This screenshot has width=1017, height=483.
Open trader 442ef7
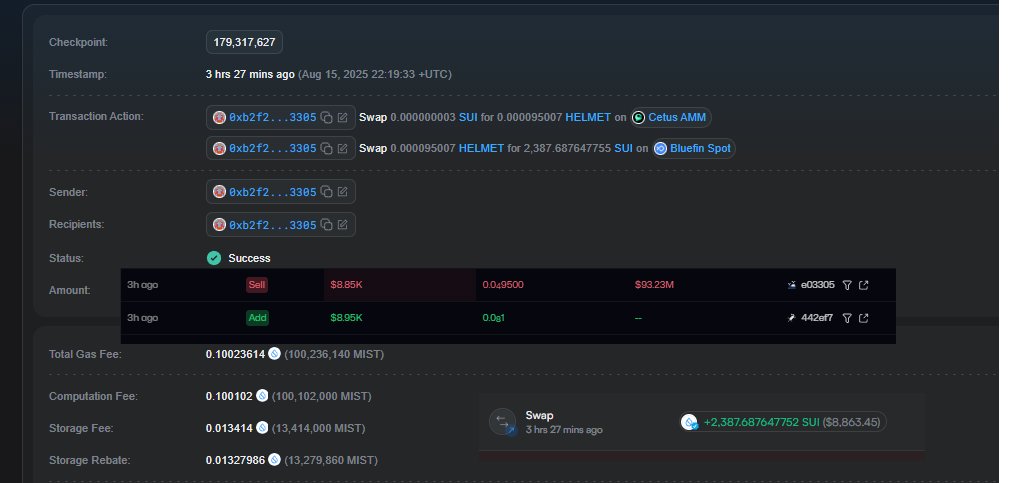[817, 318]
